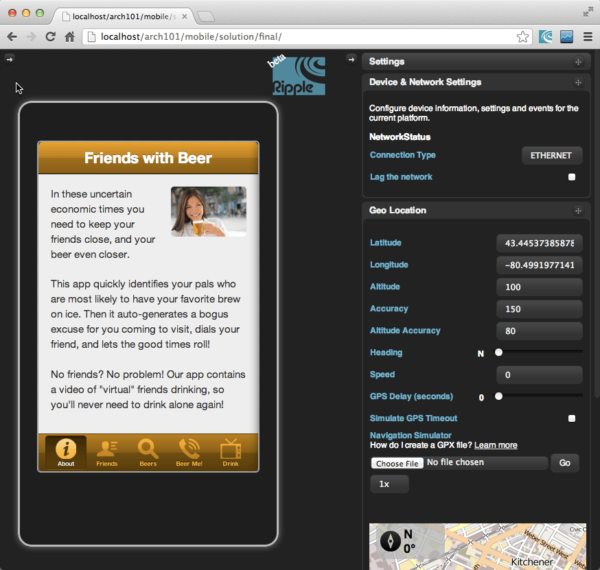The height and width of the screenshot is (570, 600).
Task: Collapse the Geo Location panel
Action: (x=578, y=210)
